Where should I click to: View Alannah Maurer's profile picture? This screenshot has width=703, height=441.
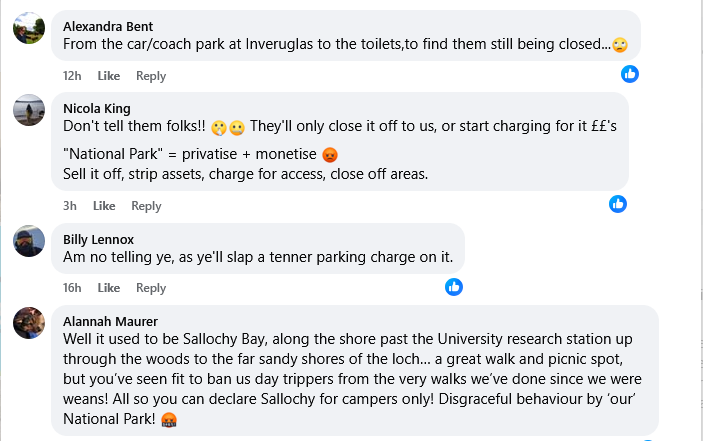pyautogui.click(x=29, y=323)
